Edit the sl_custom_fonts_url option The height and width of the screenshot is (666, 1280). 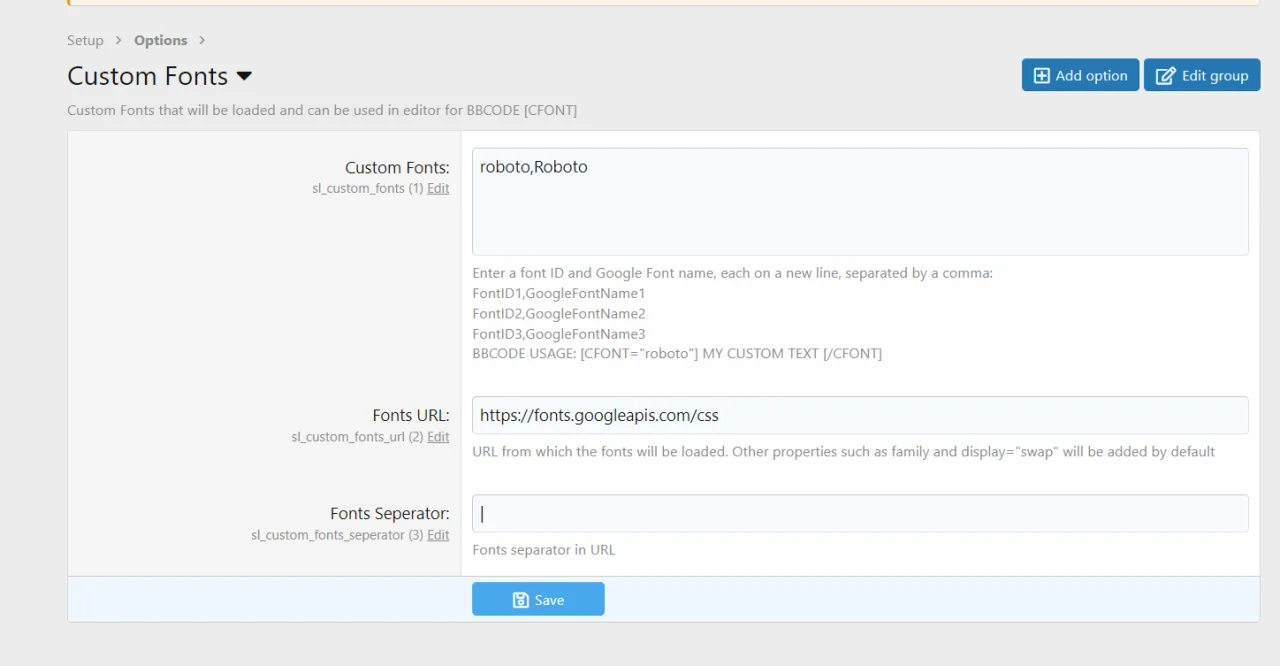point(438,437)
